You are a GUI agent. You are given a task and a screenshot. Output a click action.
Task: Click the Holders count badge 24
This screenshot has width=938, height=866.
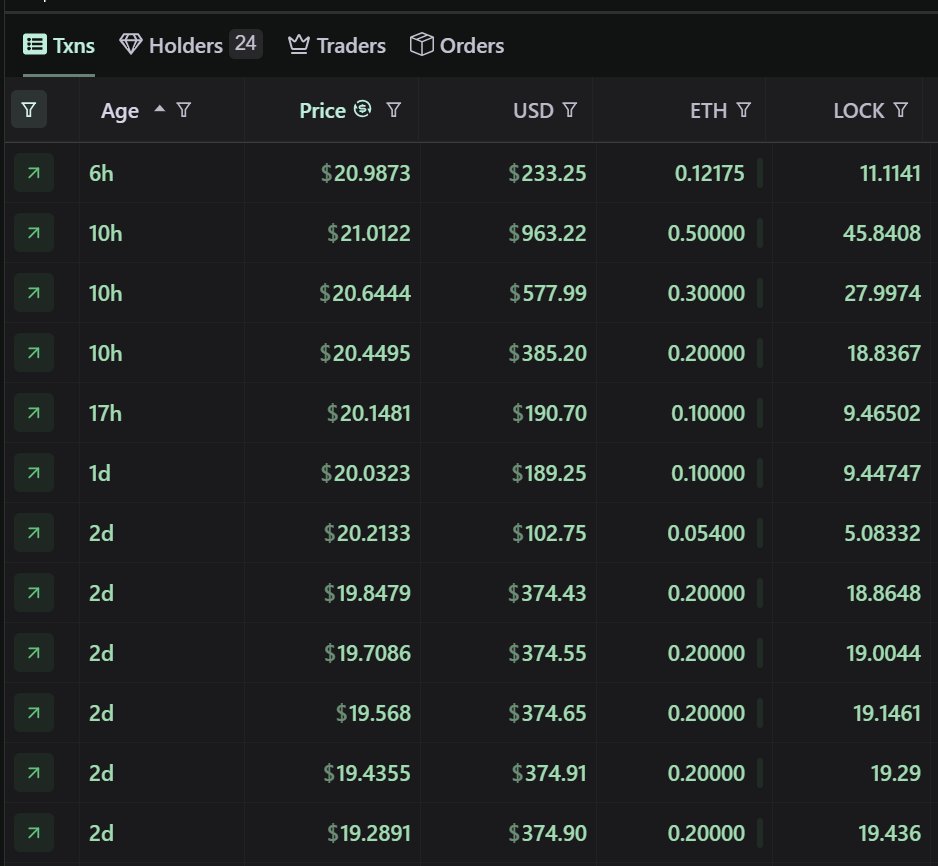(246, 44)
